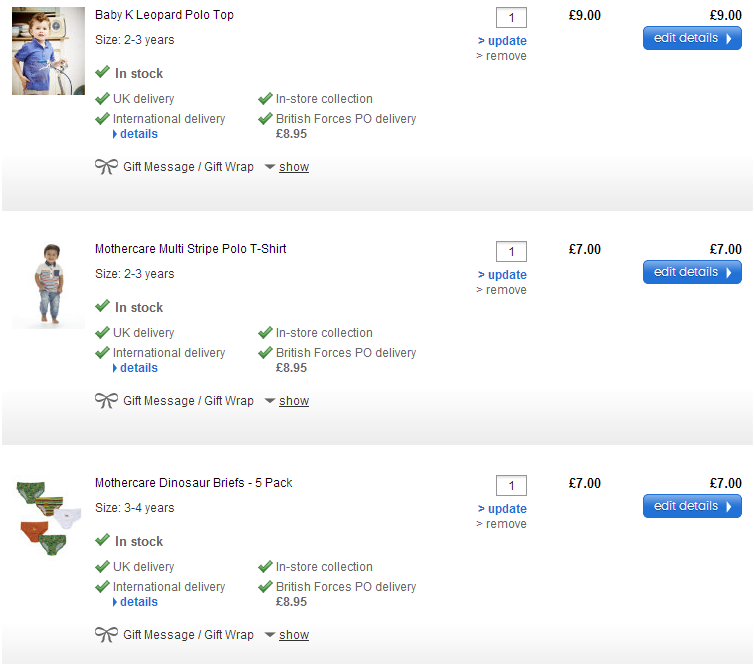Open Baby K Leopard Polo Top product thumbnail
The height and width of the screenshot is (664, 754).
(48, 51)
